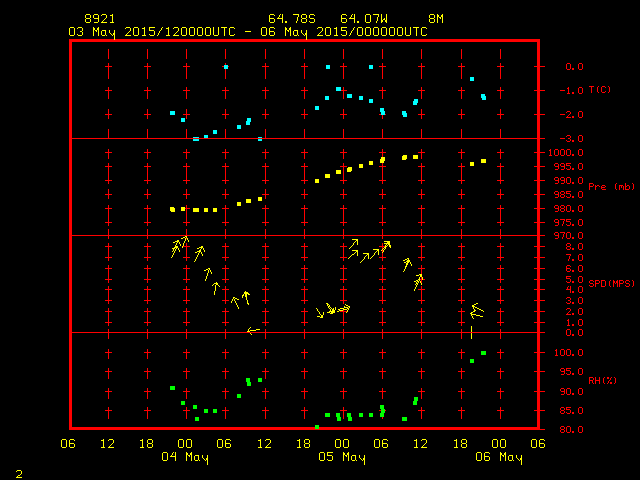
Task: Select the 05 May date label
Action: (x=342, y=458)
